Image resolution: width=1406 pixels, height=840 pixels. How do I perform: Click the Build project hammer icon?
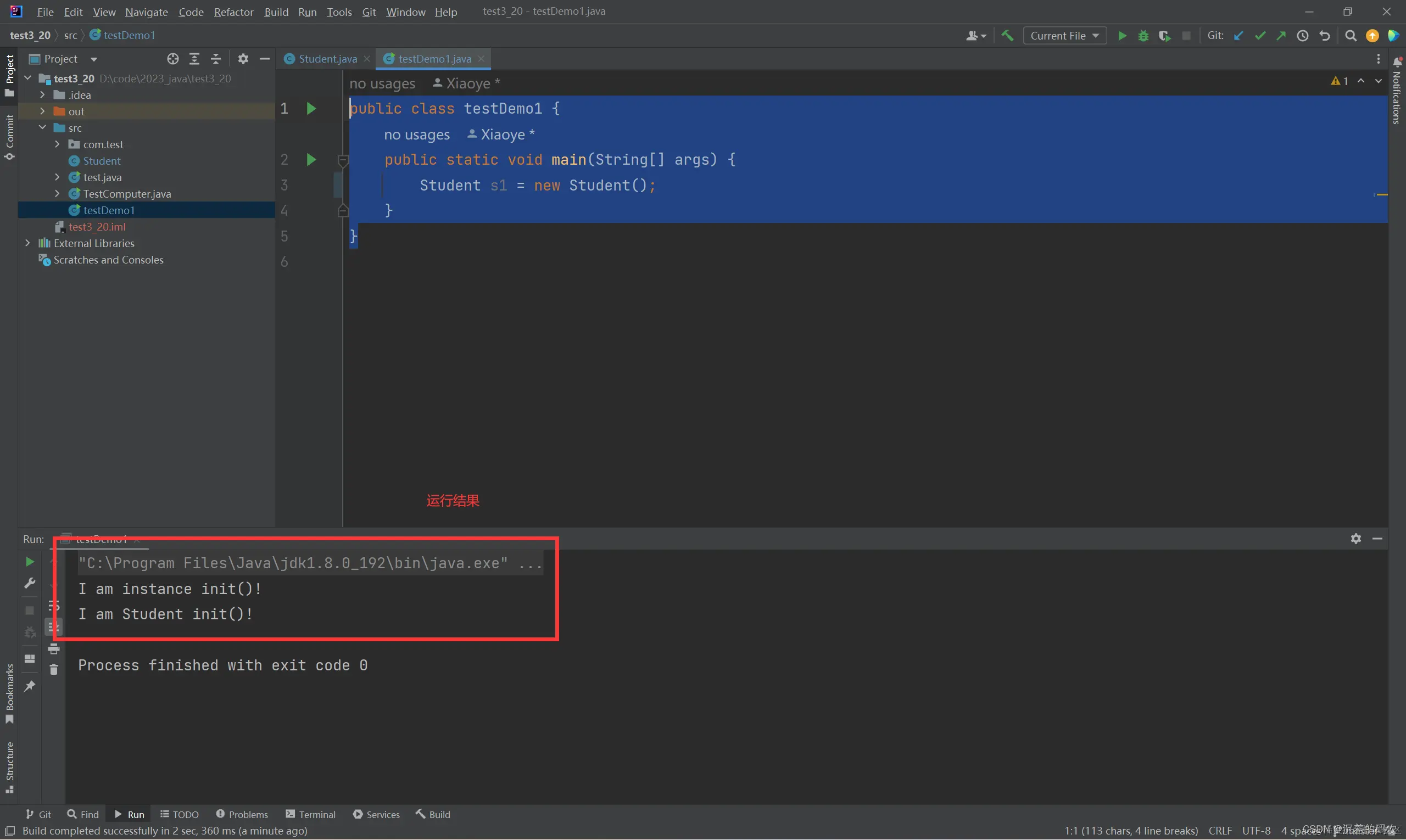point(1007,36)
